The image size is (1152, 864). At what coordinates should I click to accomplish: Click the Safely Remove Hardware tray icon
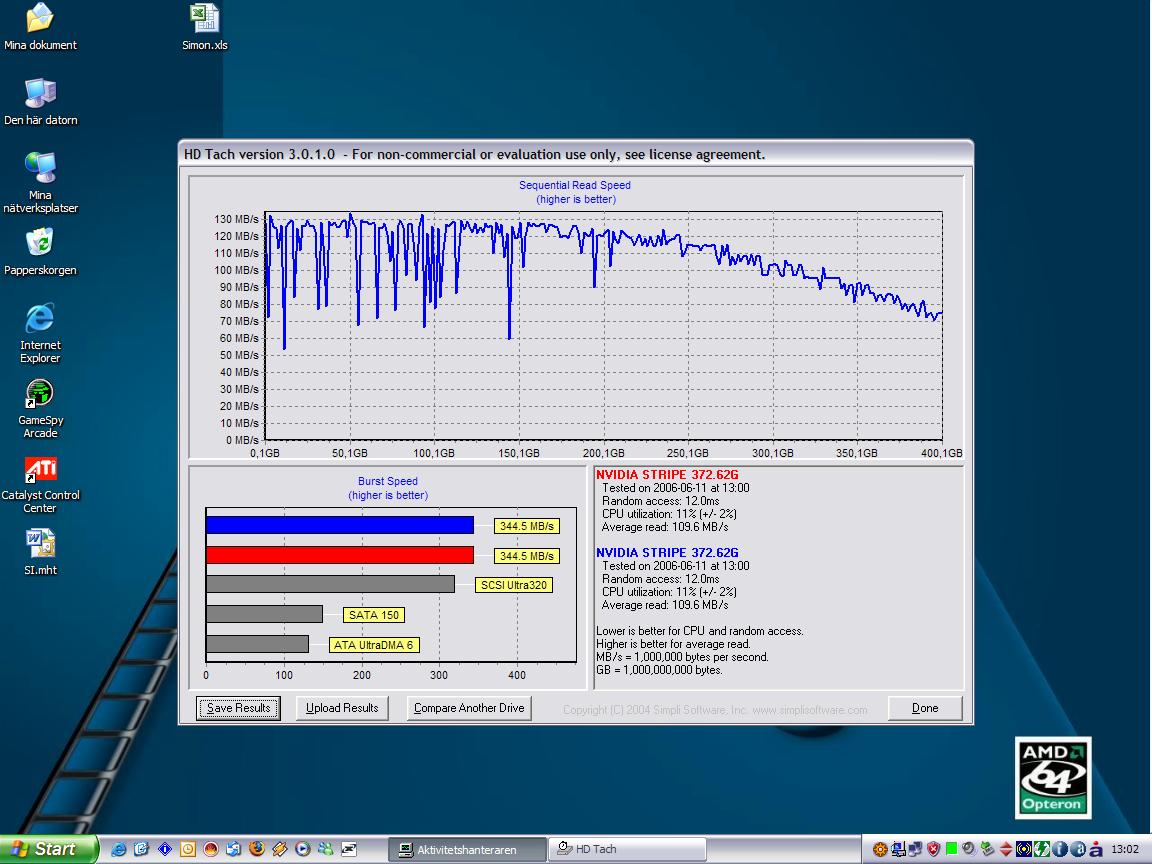click(987, 849)
